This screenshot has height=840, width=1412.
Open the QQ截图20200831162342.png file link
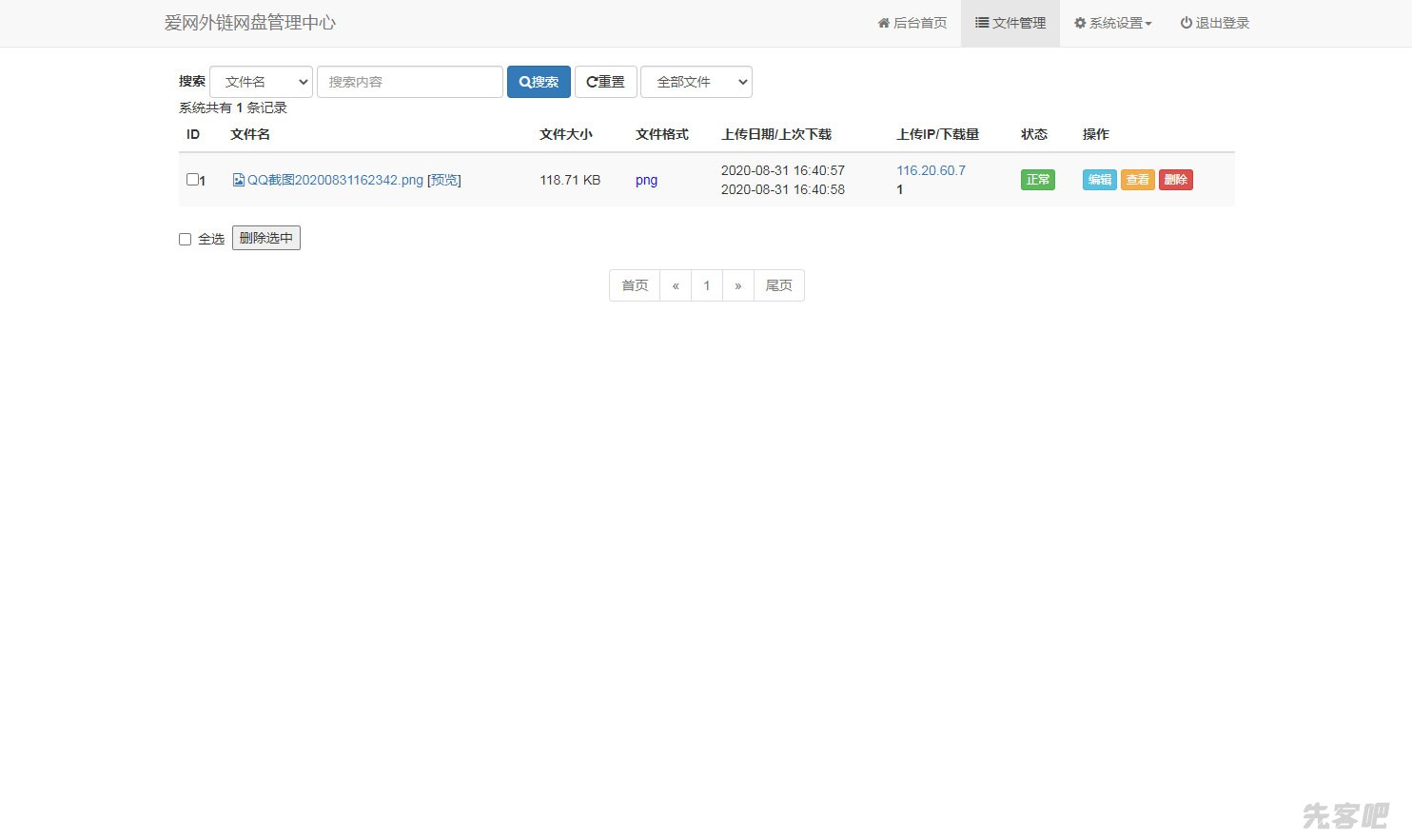[x=335, y=180]
